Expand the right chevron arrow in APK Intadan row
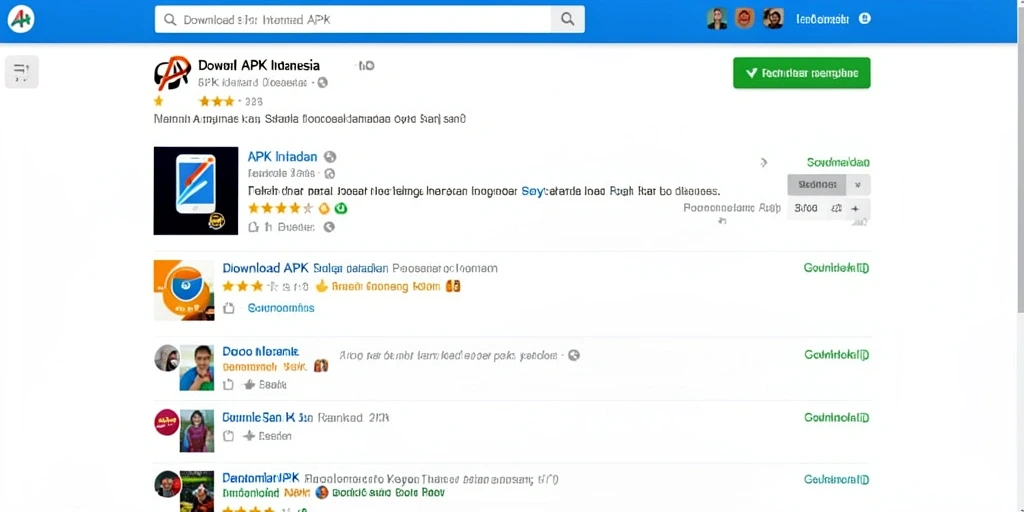Screen dimensions: 1024x512 pos(764,163)
